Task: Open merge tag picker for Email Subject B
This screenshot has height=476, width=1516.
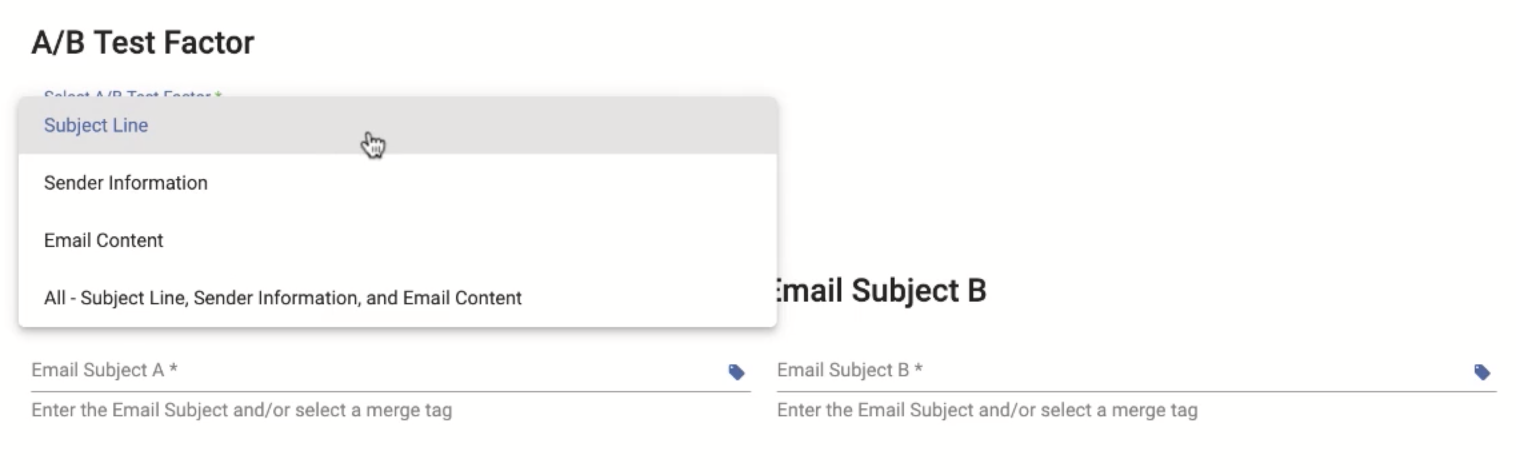Action: 1482,372
